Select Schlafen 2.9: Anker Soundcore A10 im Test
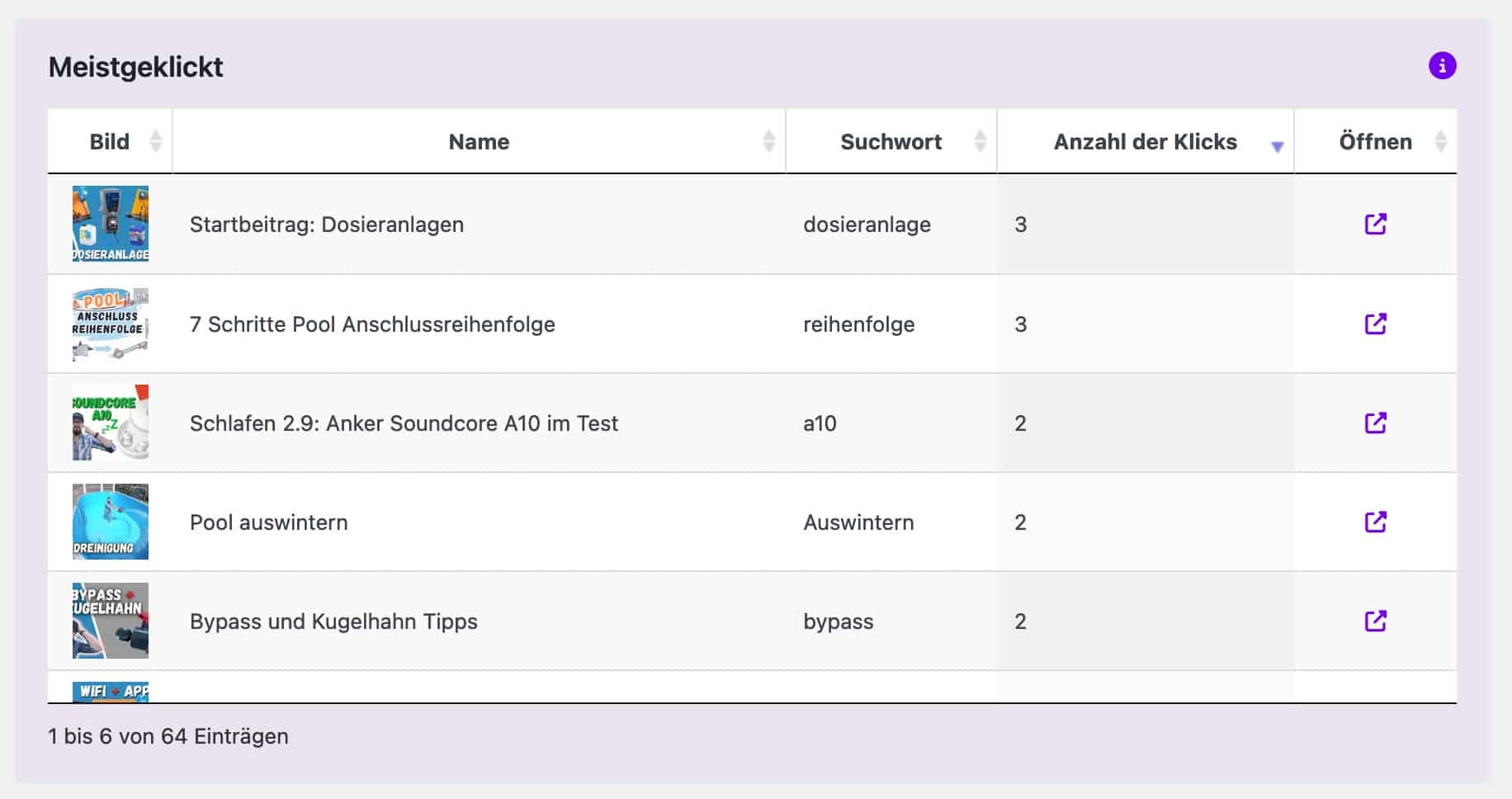 pos(404,423)
